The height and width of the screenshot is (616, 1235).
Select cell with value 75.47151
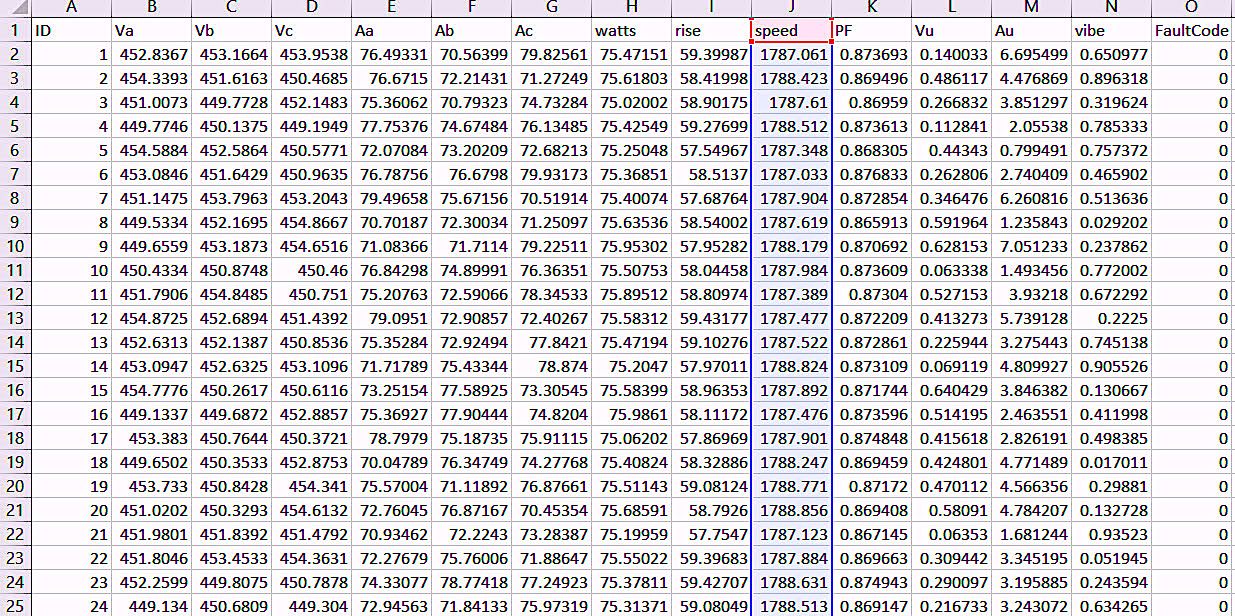coord(631,54)
